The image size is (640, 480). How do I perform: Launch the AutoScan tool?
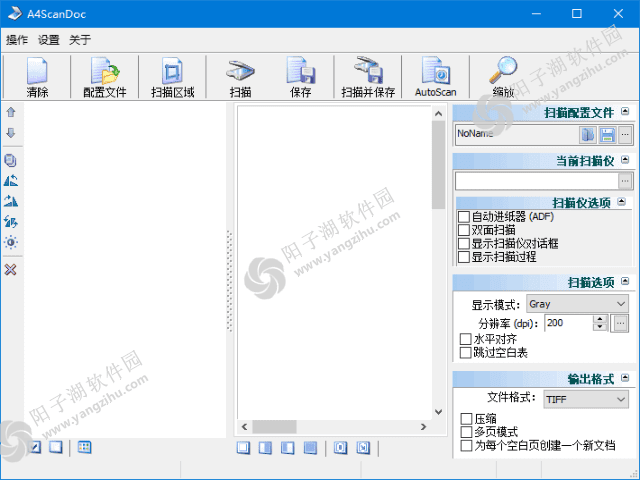[x=436, y=77]
